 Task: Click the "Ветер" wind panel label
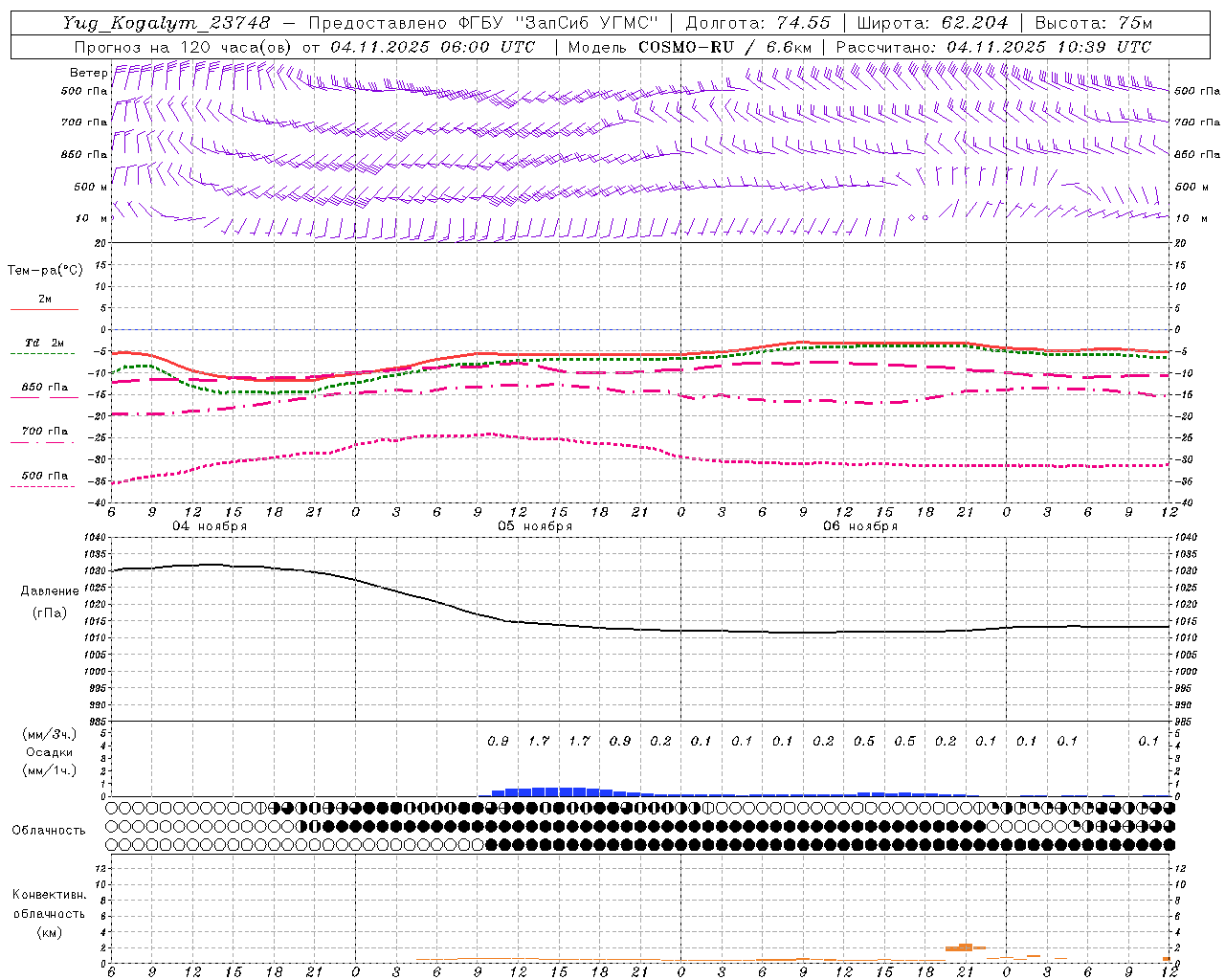point(88,73)
